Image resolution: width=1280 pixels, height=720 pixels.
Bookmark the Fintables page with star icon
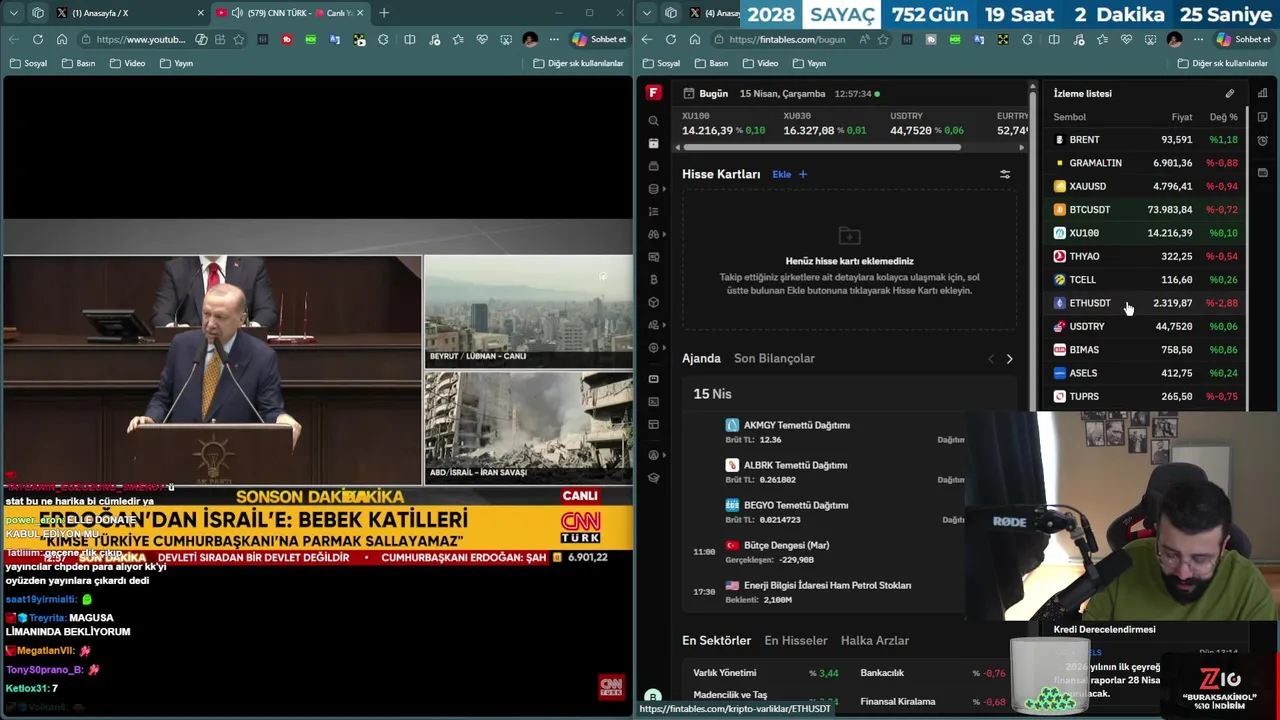coord(882,39)
